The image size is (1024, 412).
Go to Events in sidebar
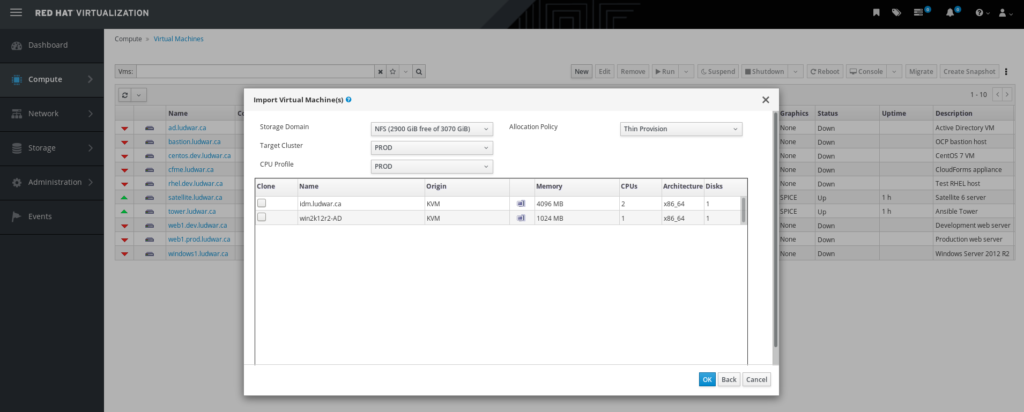pyautogui.click(x=52, y=216)
